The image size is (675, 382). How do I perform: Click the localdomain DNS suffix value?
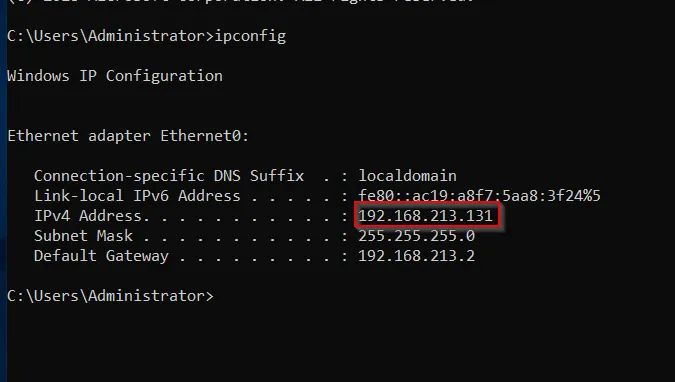[407, 176]
